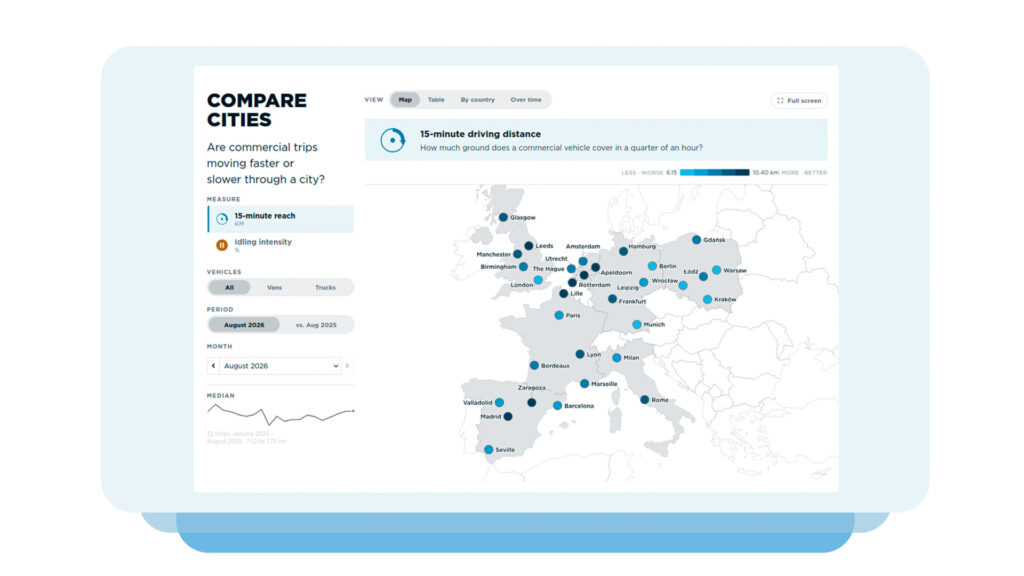Click the Frankfurt city dot
1024x576 pixels.
[x=612, y=299]
